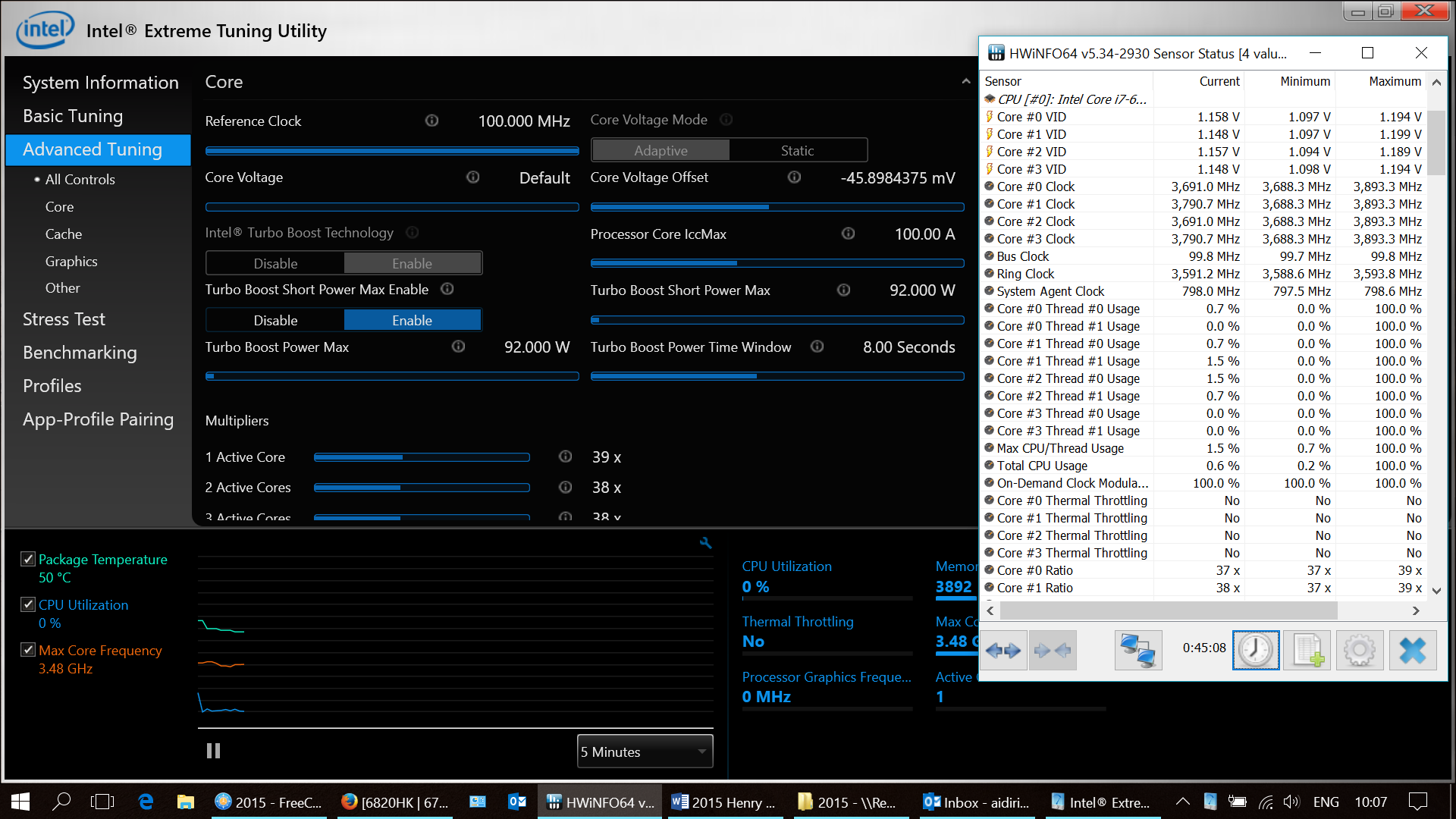Screen dimensions: 1456x819
Task: Enable Turbo Boost Short Power Max
Action: coord(412,320)
